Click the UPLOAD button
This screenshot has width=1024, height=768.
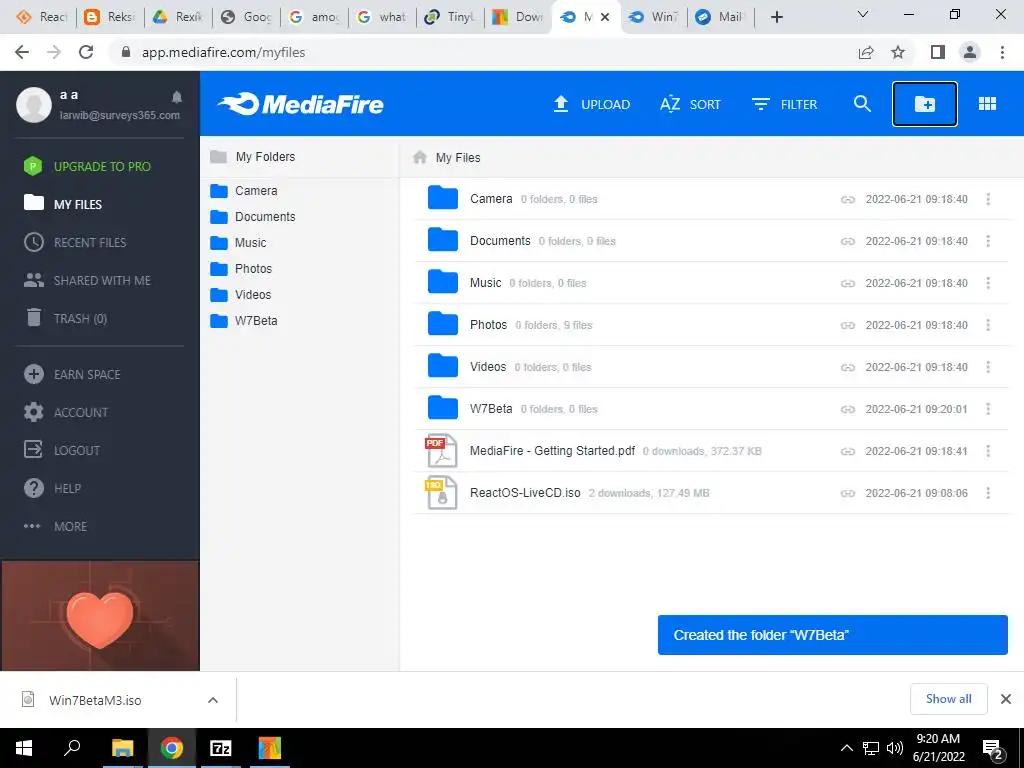tap(592, 104)
